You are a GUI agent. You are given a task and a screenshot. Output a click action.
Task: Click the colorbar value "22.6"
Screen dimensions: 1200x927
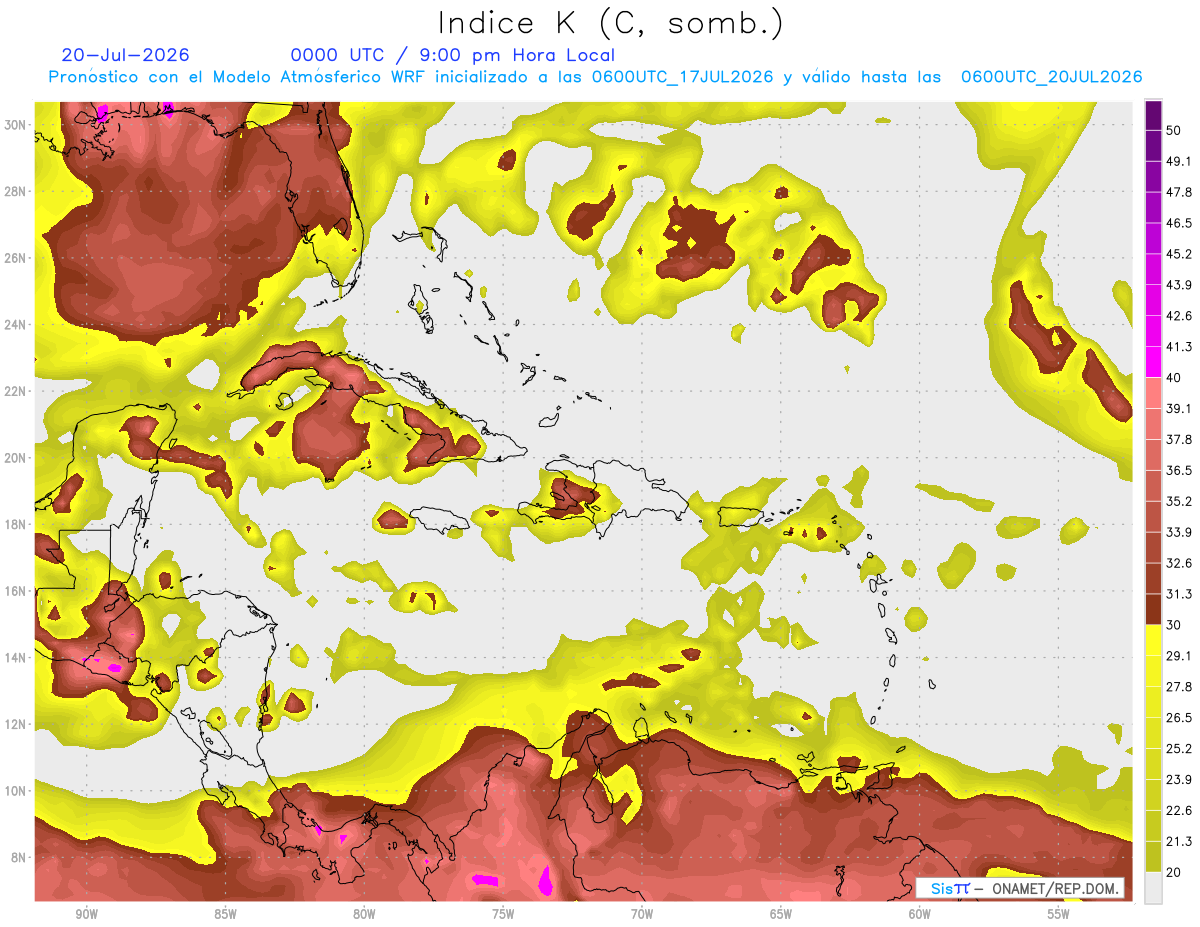(1178, 812)
